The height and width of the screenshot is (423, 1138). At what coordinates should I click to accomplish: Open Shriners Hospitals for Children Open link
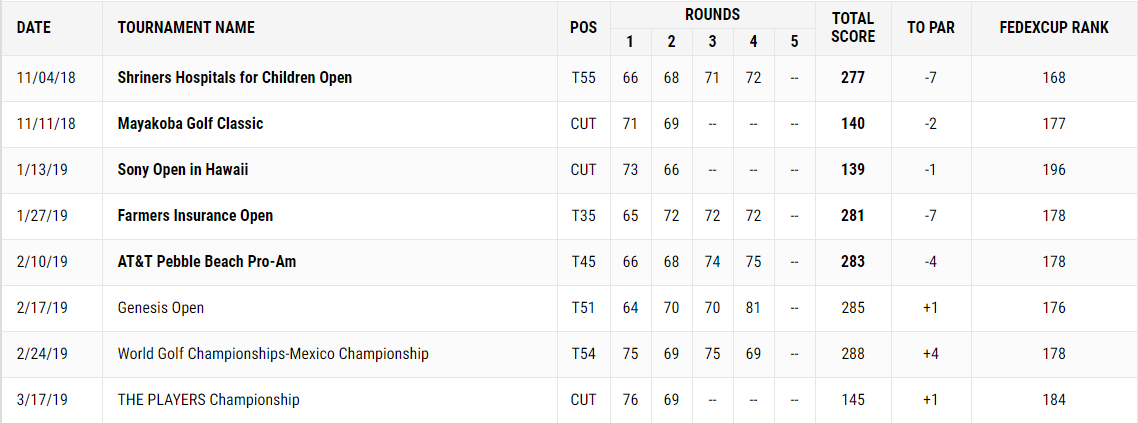point(234,77)
